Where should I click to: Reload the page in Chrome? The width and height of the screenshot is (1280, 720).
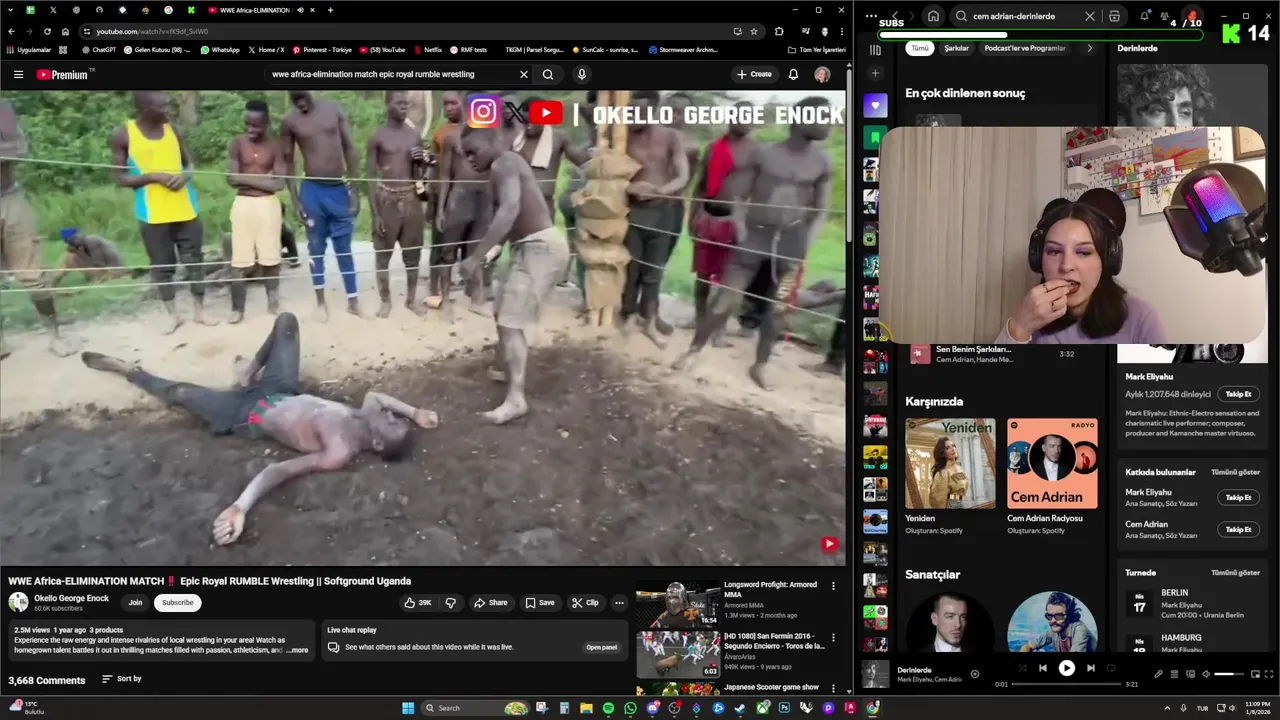tap(46, 31)
